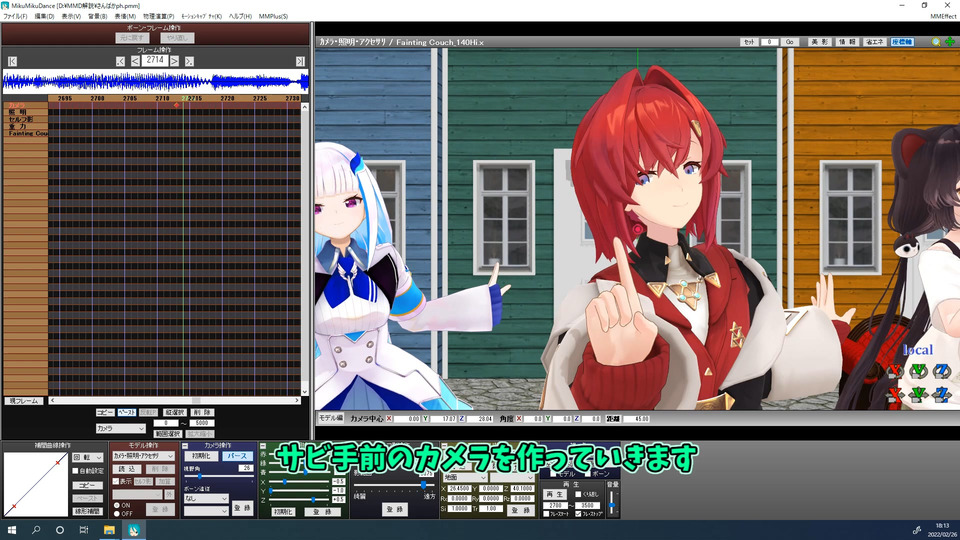Click the ペースト button under the timeline

(x=127, y=413)
